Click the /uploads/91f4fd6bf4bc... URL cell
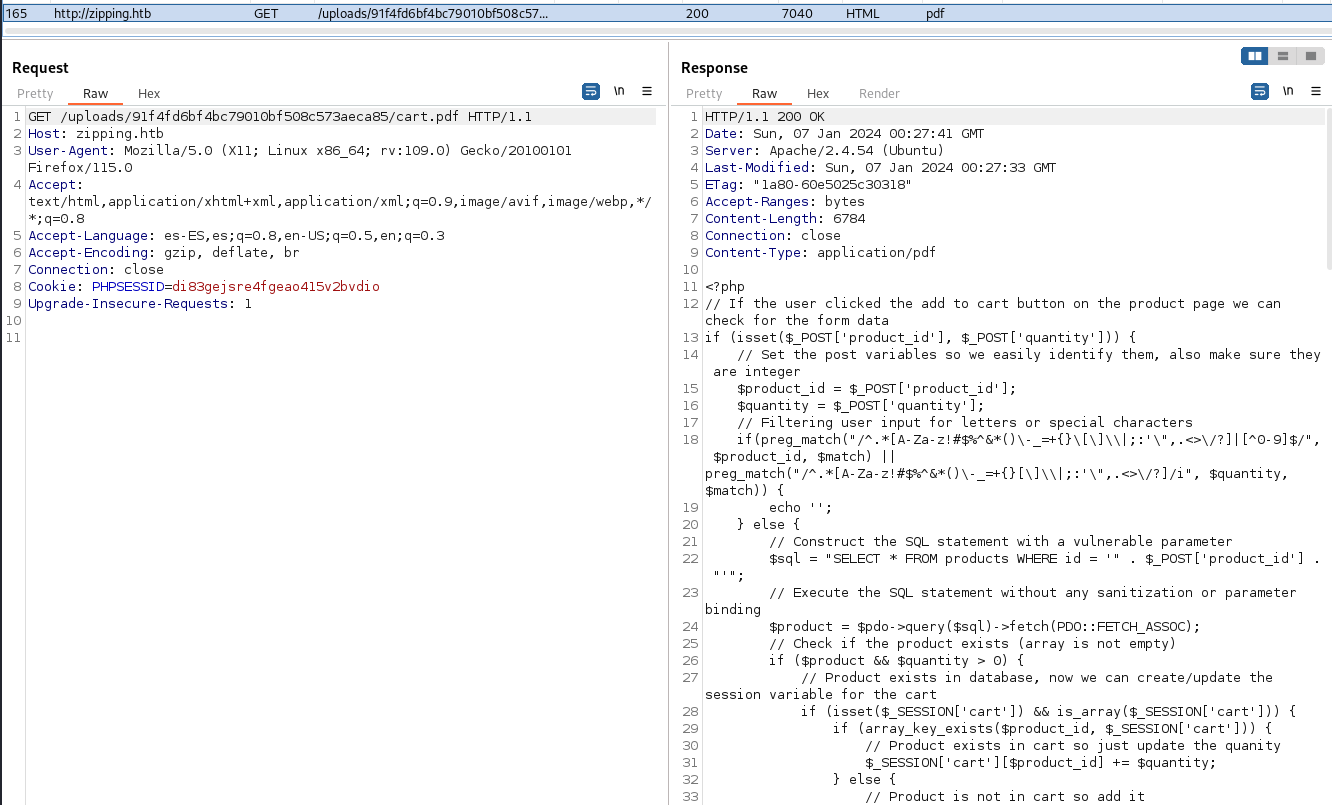Viewport: 1332px width, 805px height. tap(433, 14)
